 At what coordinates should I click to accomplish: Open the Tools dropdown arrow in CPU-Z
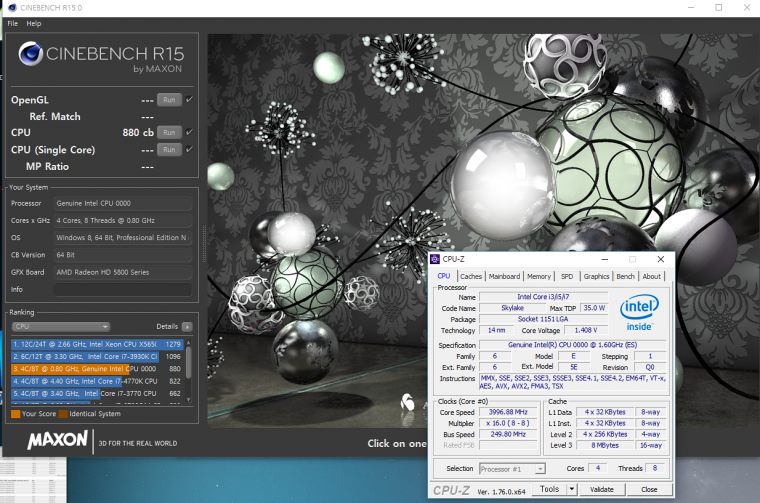pyautogui.click(x=571, y=489)
